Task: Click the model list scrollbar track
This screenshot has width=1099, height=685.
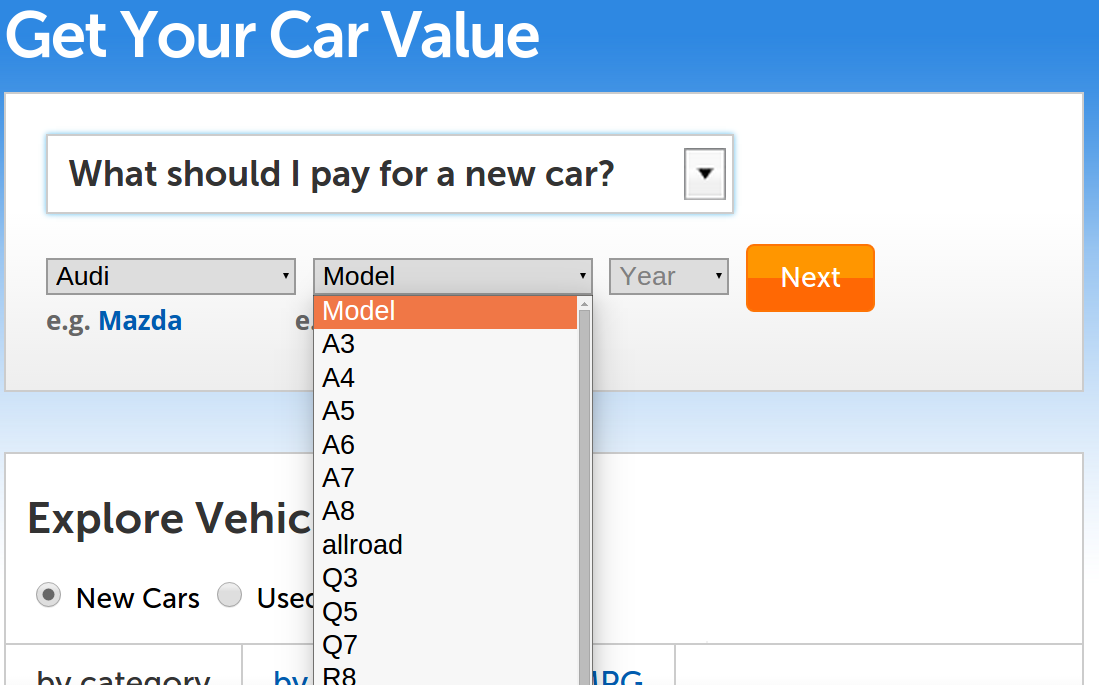Action: [585, 498]
